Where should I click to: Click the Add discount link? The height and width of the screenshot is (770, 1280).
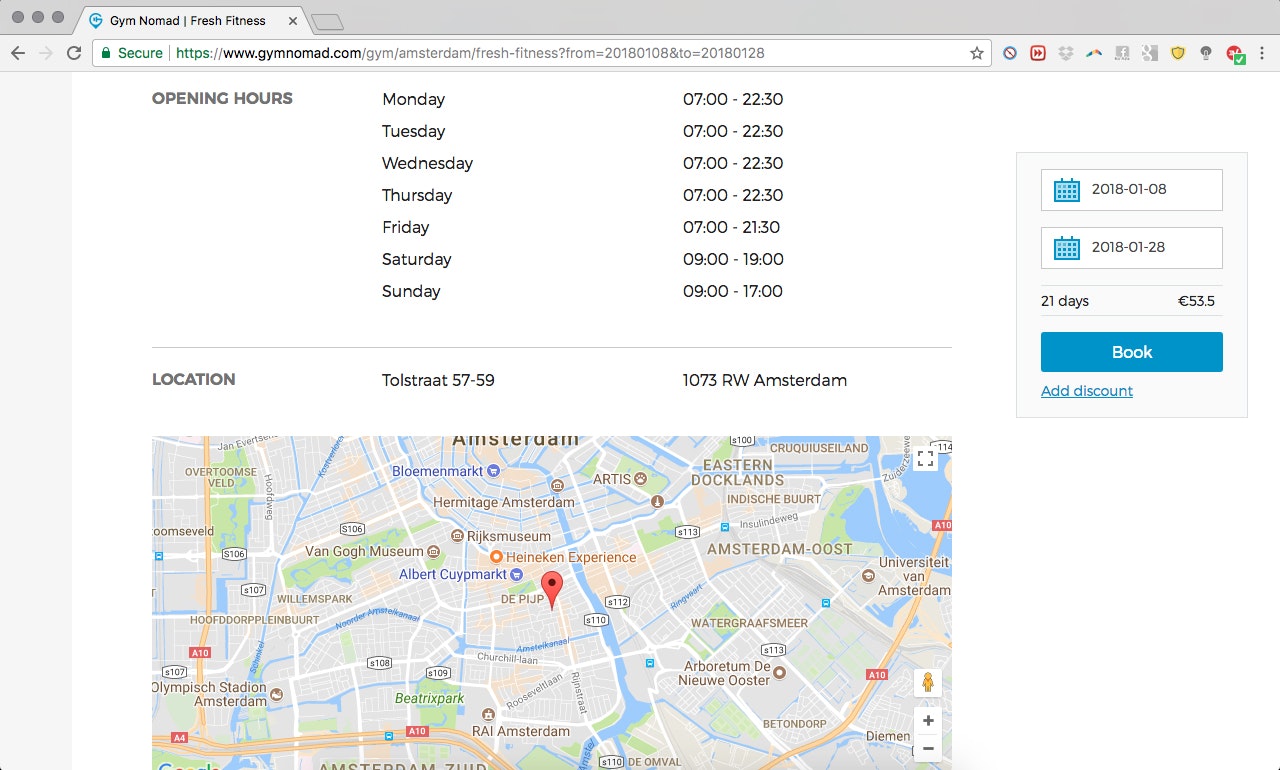(x=1087, y=391)
